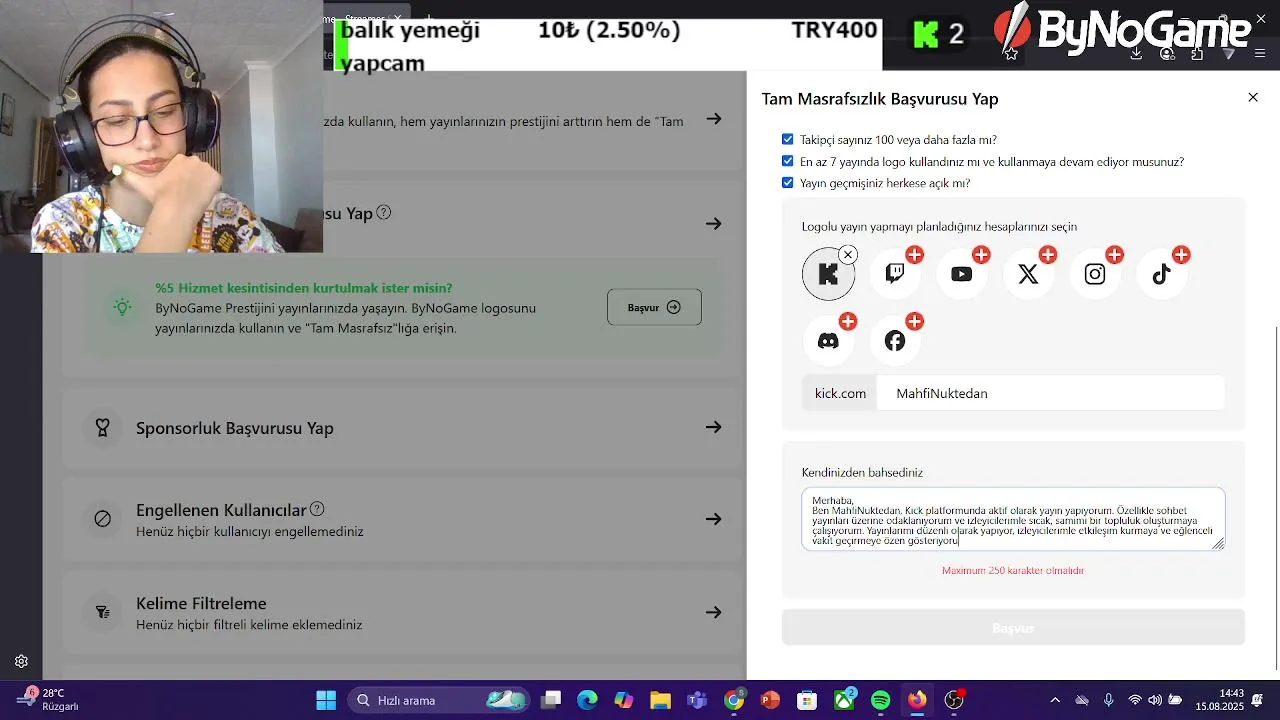Submit the application with the Başvur button
Image resolution: width=1280 pixels, height=720 pixels.
click(1013, 628)
